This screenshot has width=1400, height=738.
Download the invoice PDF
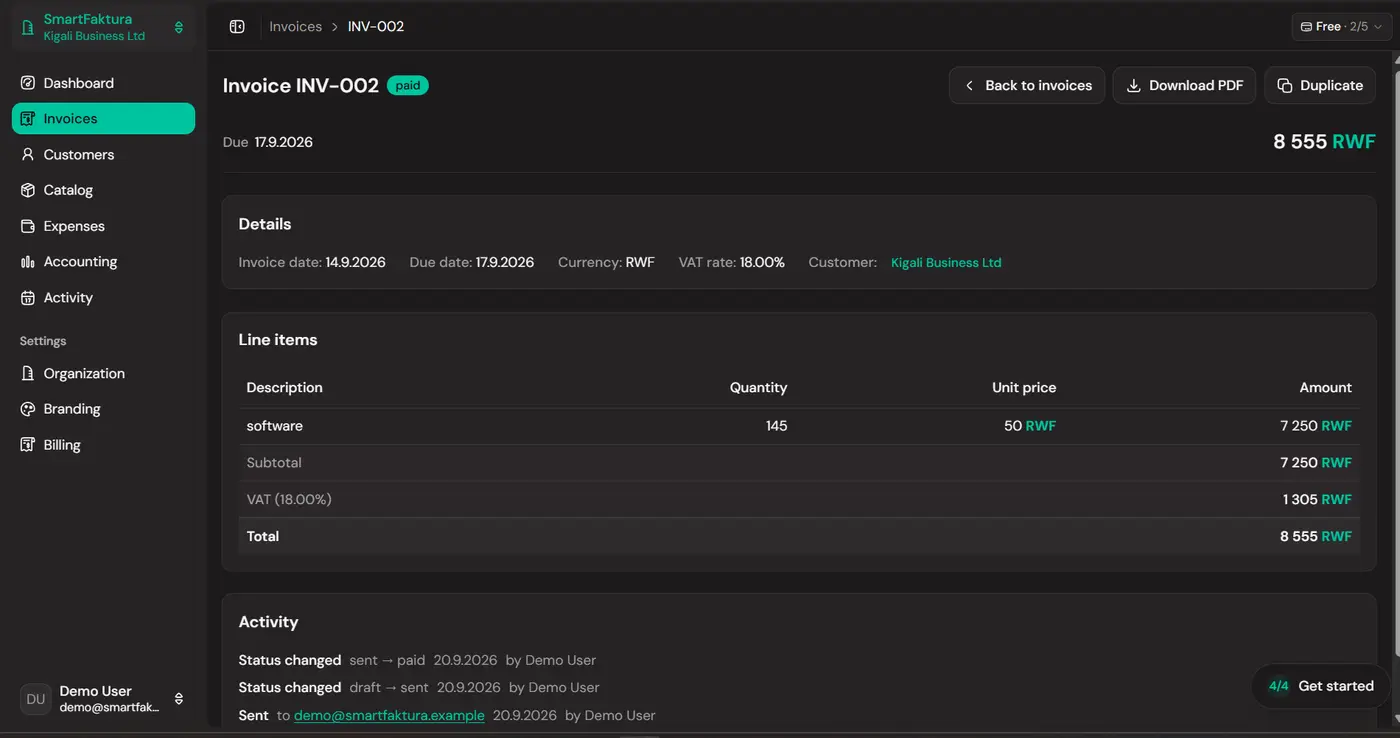pyautogui.click(x=1184, y=85)
